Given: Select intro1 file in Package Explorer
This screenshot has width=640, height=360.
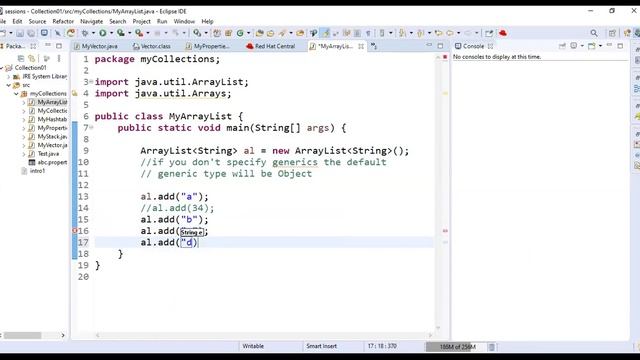Looking at the screenshot, I should pos(33,171).
